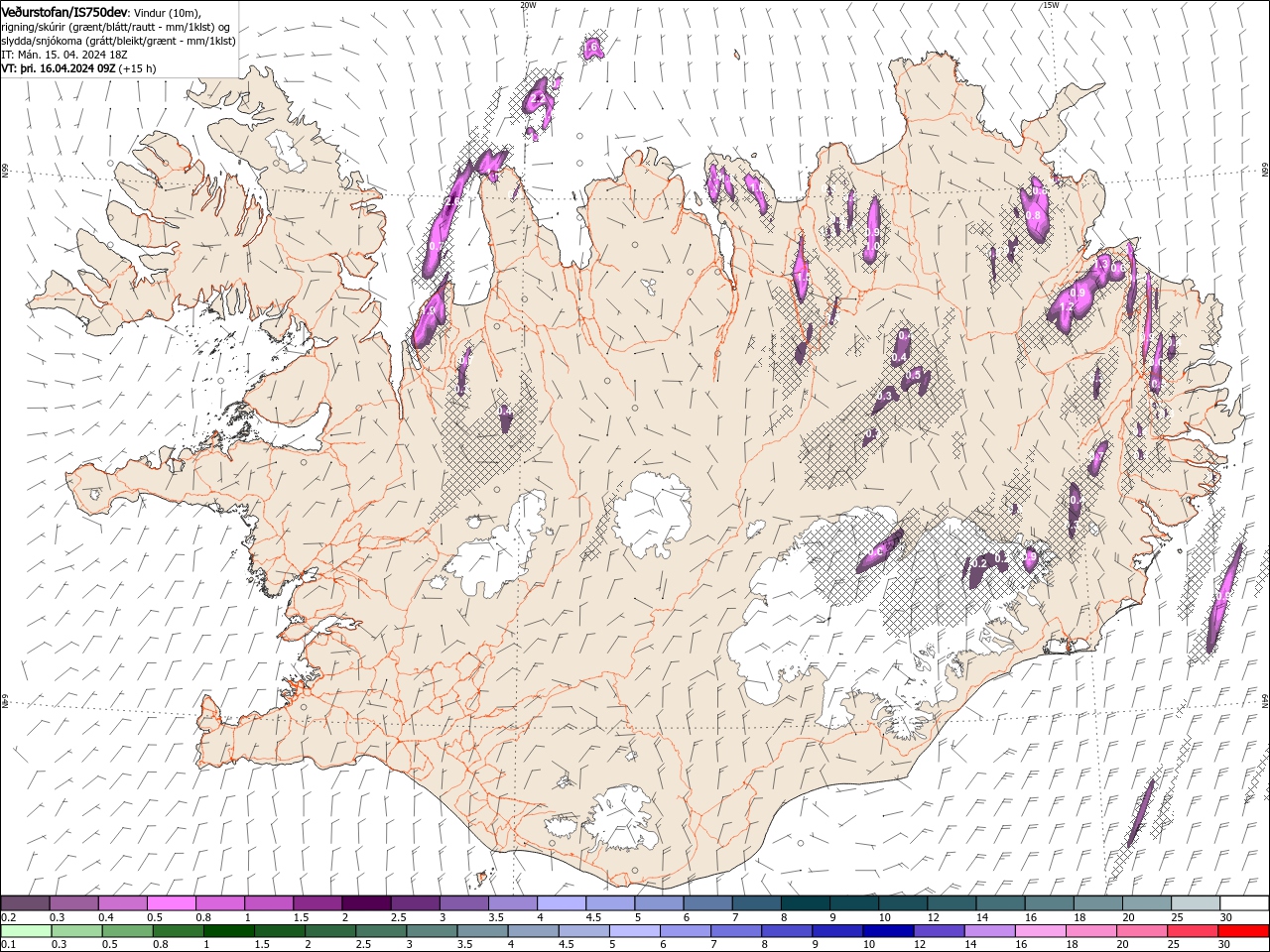Click the 64N latitude label on right edge

pyautogui.click(x=1265, y=701)
